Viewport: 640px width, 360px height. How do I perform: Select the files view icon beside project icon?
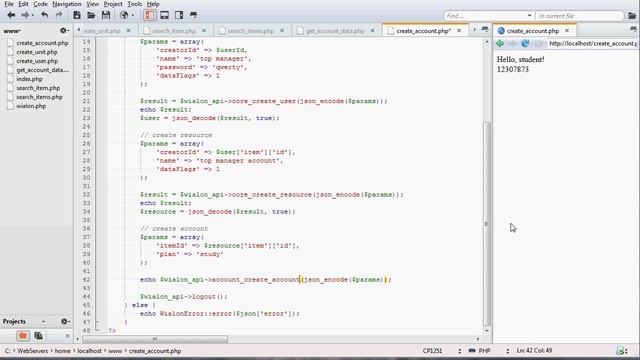[38, 336]
